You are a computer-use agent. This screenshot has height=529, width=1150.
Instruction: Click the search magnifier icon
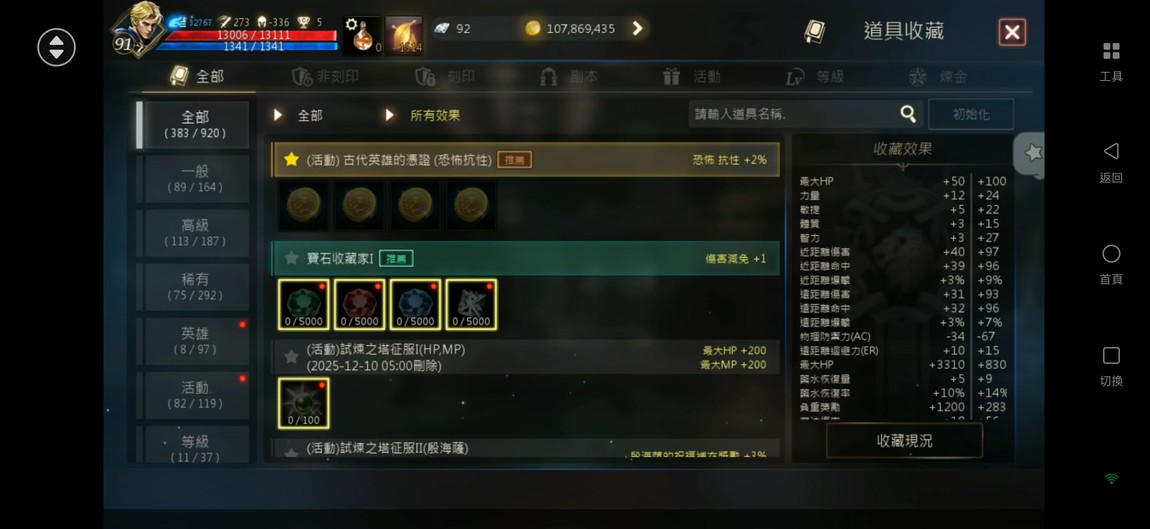click(x=908, y=114)
